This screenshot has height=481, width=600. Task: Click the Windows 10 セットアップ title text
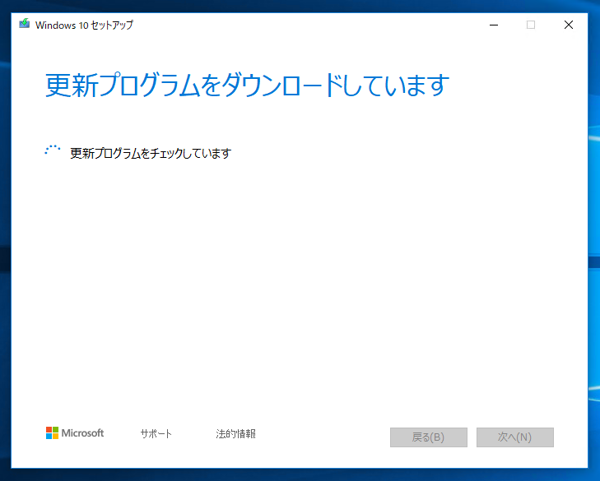[84, 25]
